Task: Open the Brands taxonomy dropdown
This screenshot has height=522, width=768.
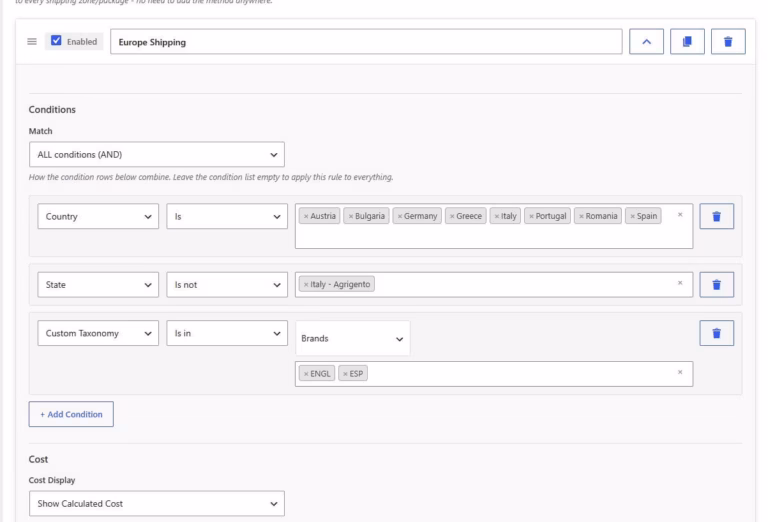Action: (353, 338)
